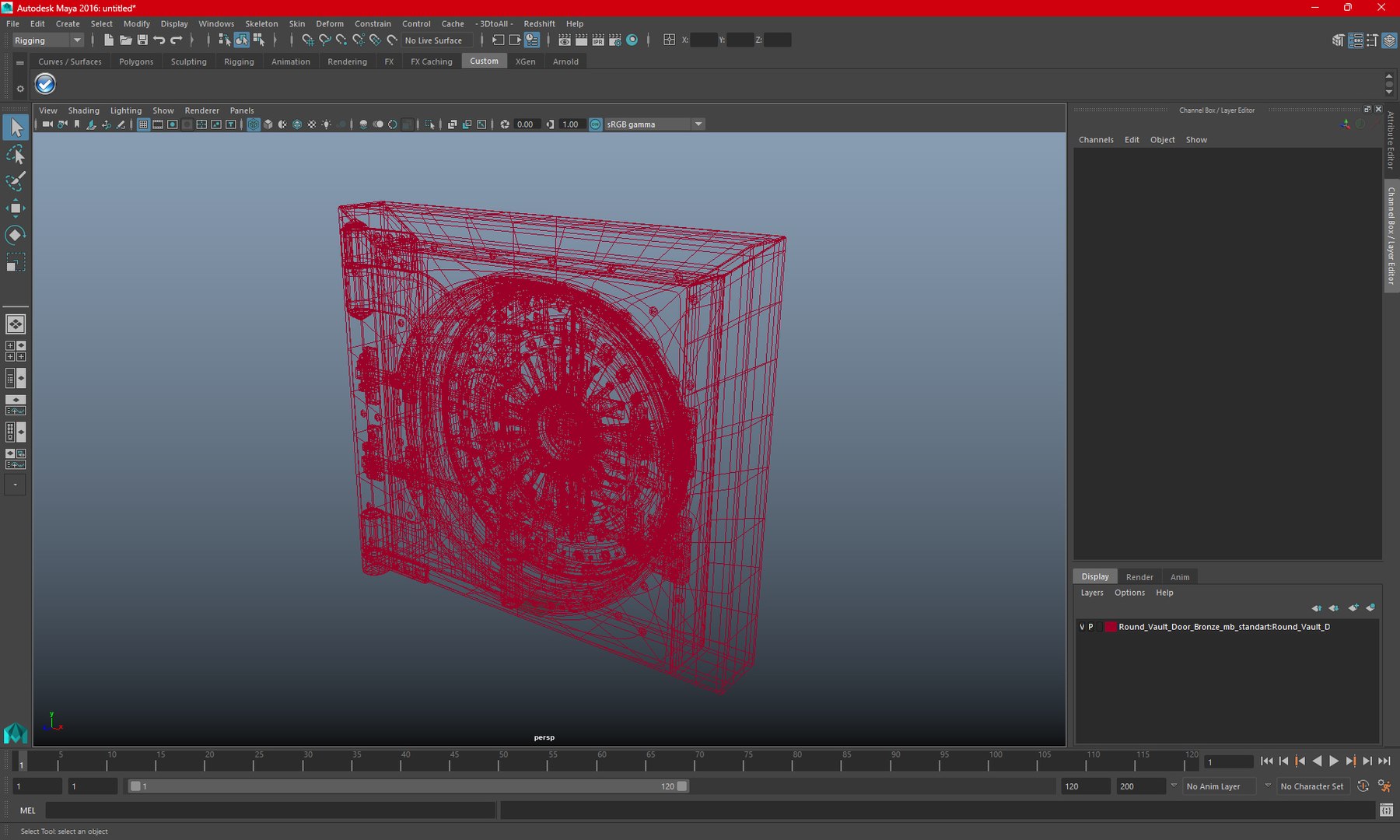Toggle snap to curves

point(325,40)
